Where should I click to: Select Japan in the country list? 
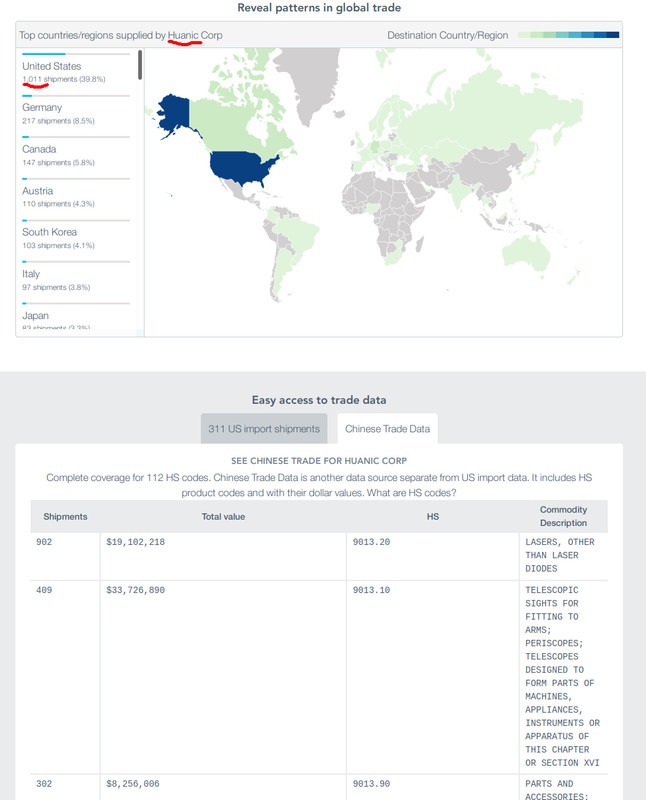click(x=35, y=316)
